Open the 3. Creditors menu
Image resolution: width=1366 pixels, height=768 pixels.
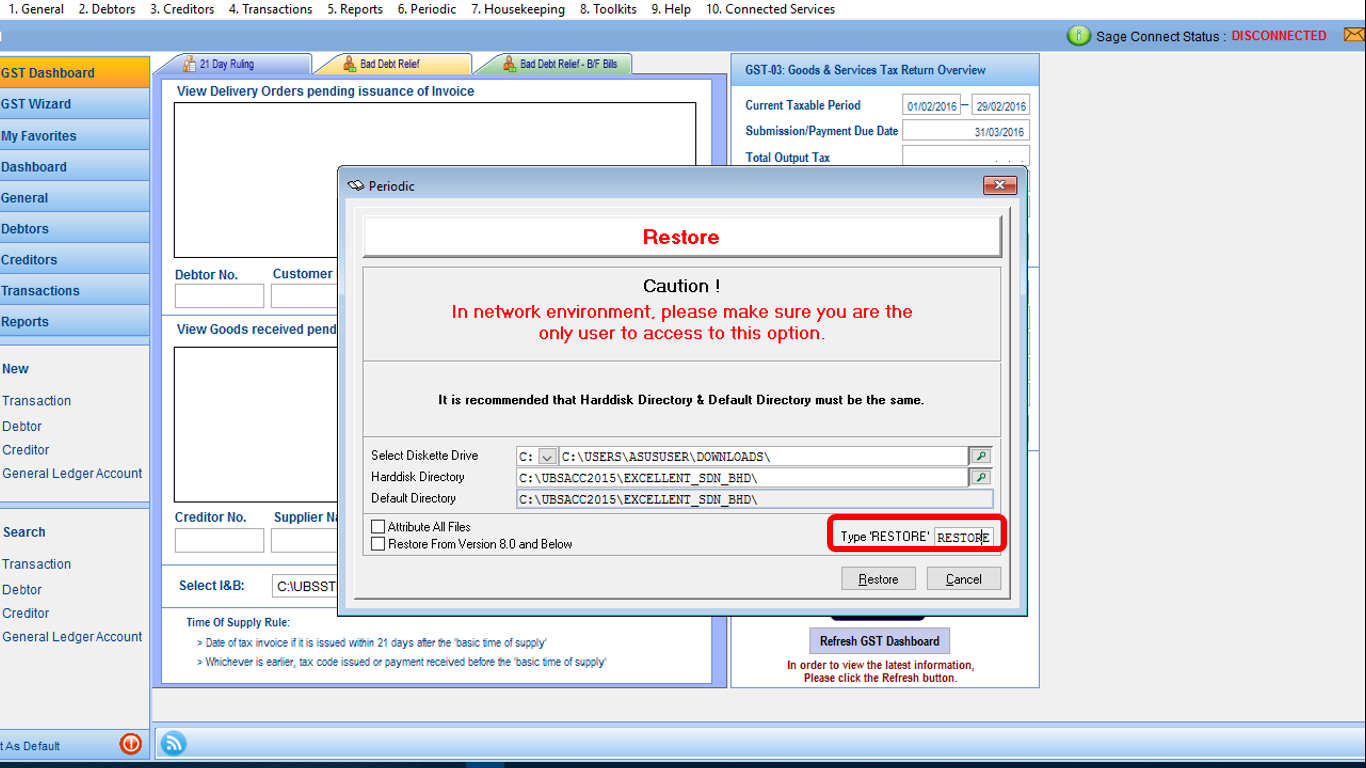182,9
